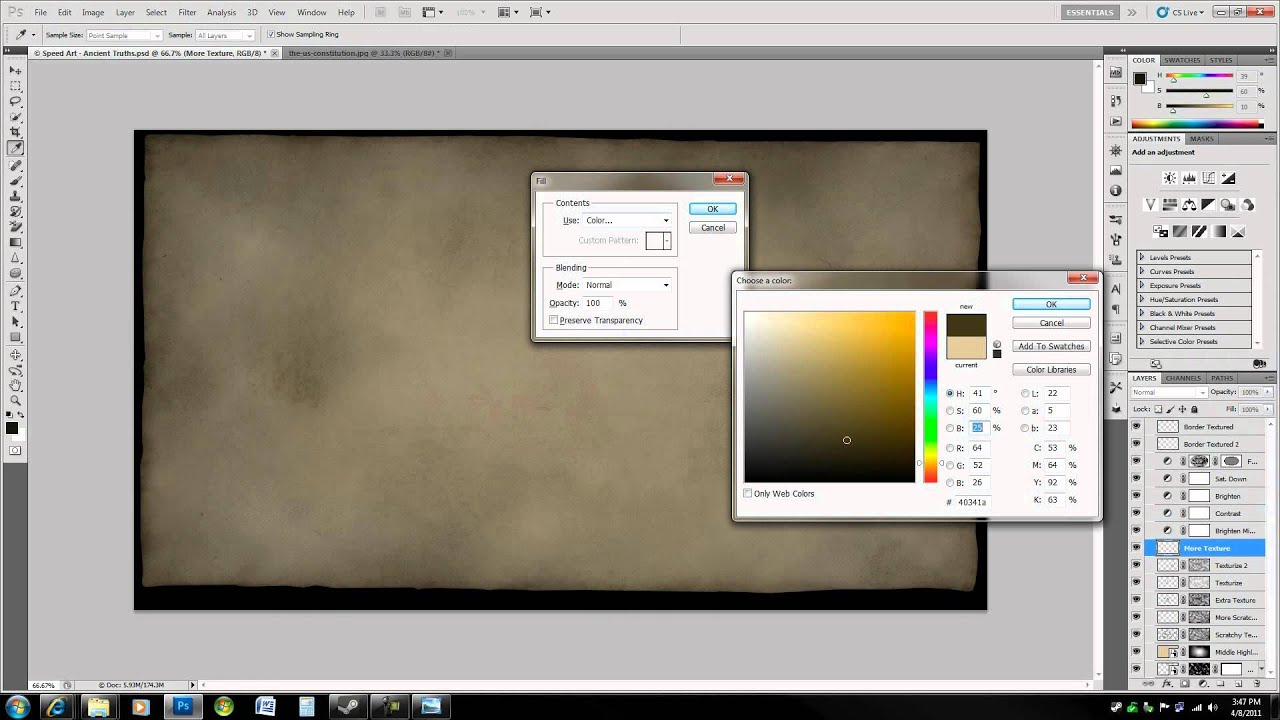Click Lock transparent pixels icon
The image size is (1280, 720).
1158,409
